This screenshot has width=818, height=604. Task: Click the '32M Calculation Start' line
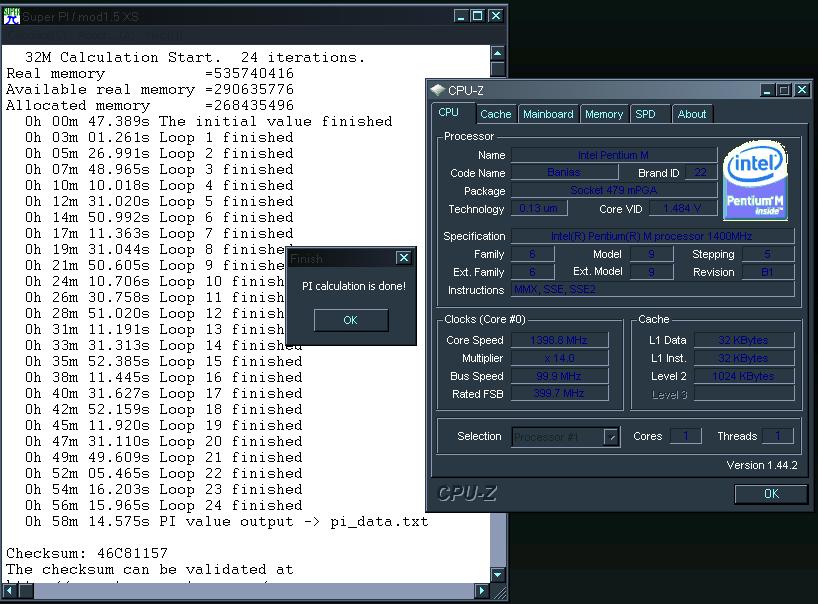194,57
